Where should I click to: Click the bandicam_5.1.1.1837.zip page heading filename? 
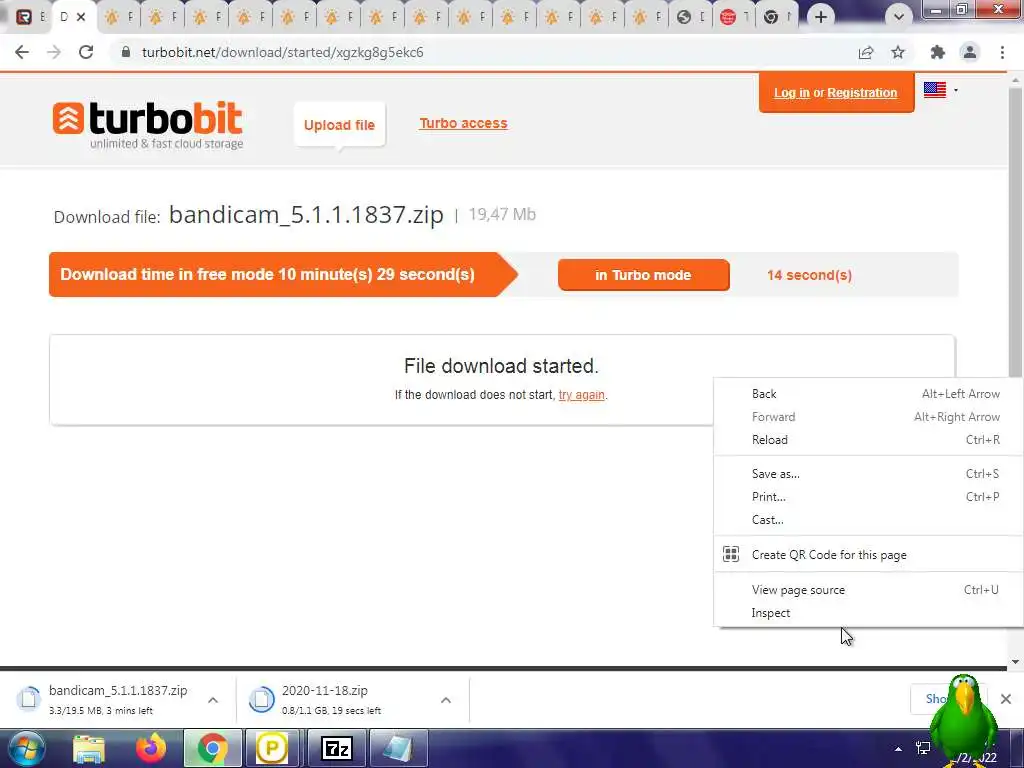tap(306, 215)
